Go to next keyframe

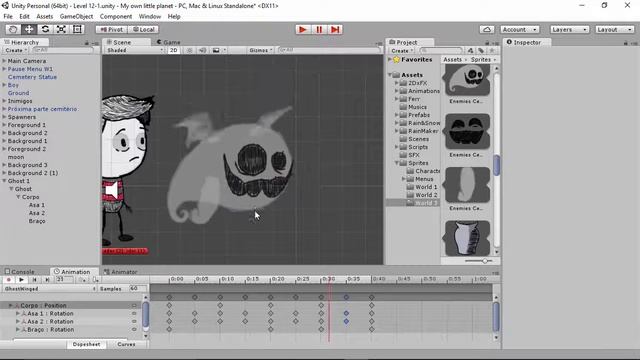coord(47,280)
